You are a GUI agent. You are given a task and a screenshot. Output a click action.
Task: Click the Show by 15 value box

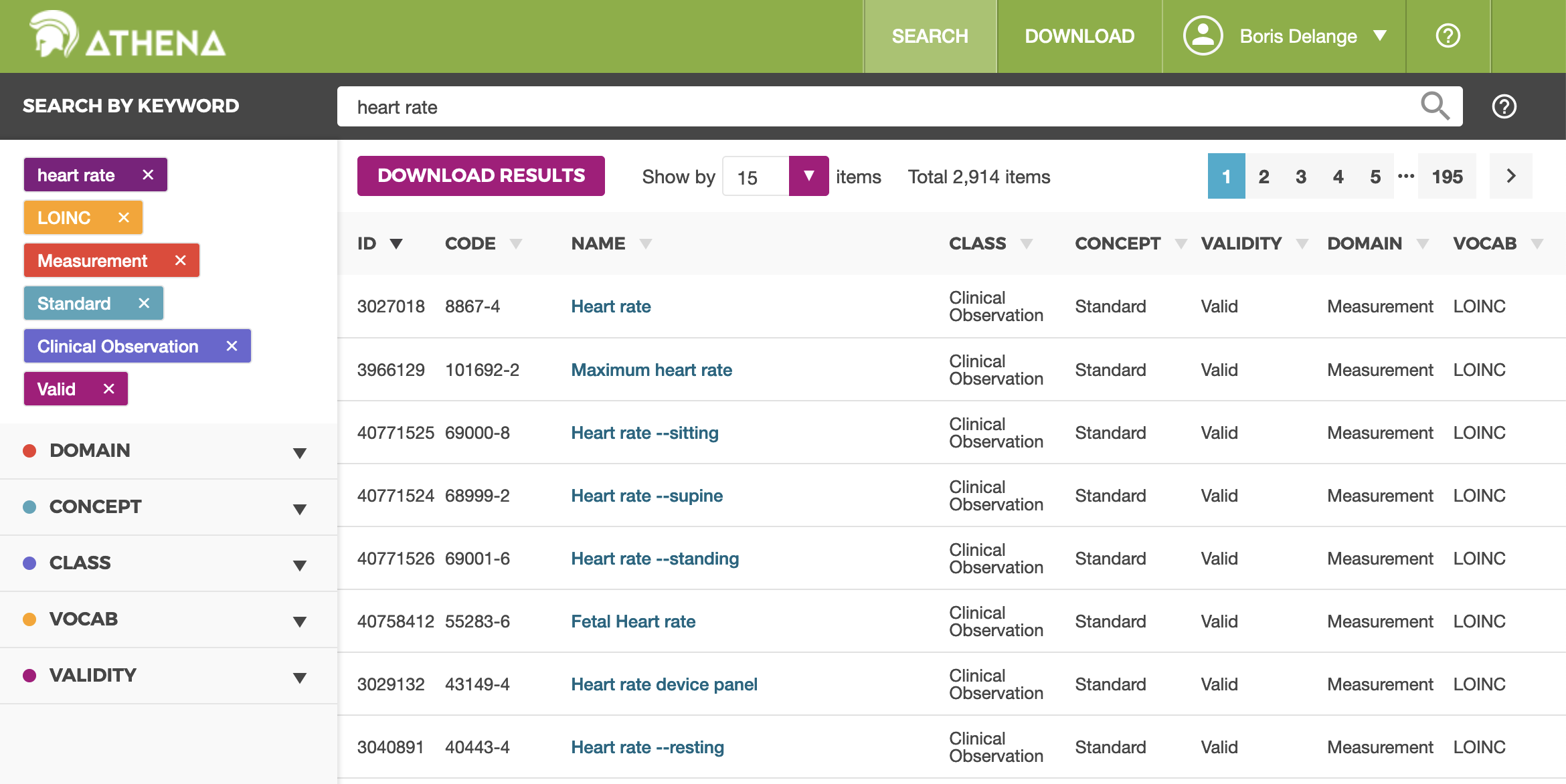pos(756,176)
